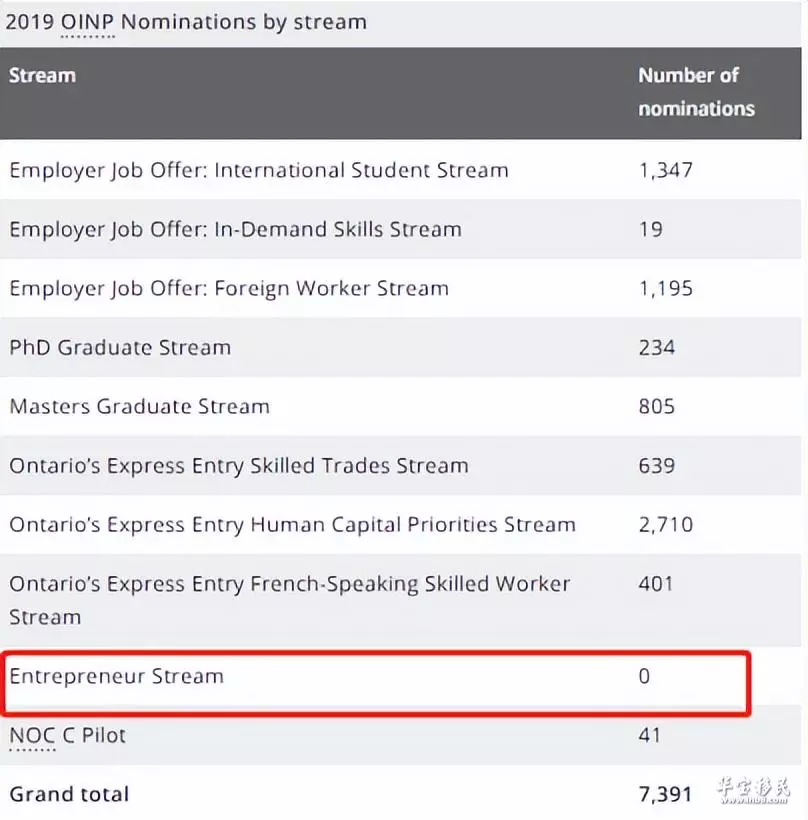Select the Masters Graduate Stream row

pyautogui.click(x=401, y=406)
